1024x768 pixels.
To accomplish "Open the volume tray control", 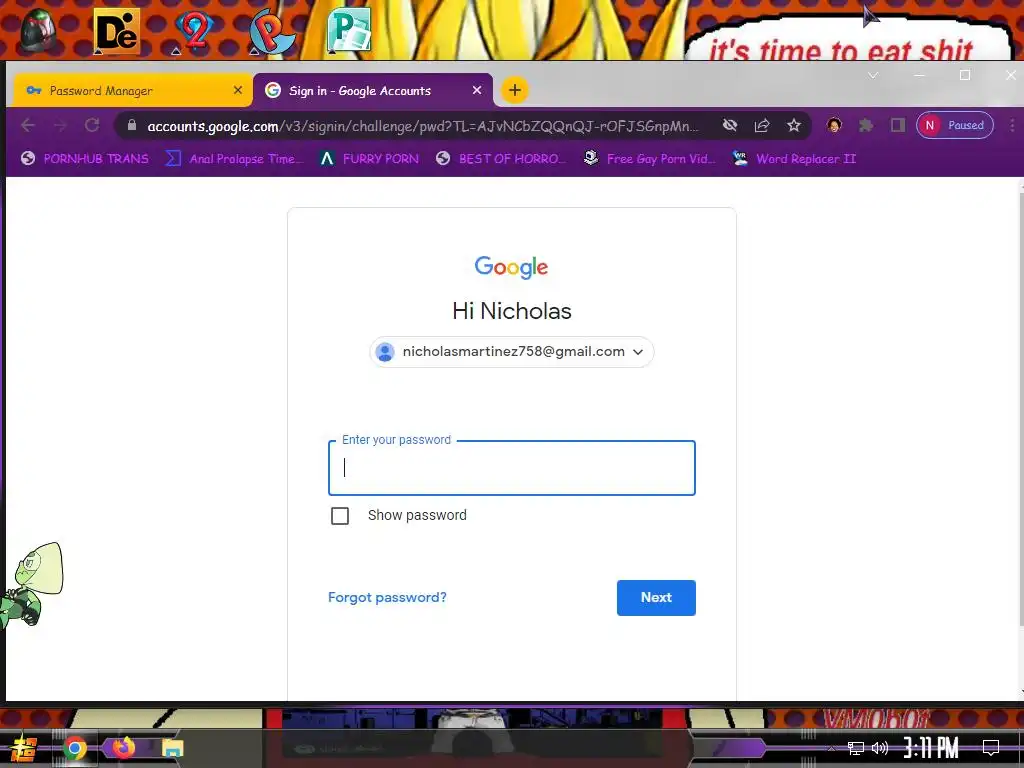I will 880,748.
